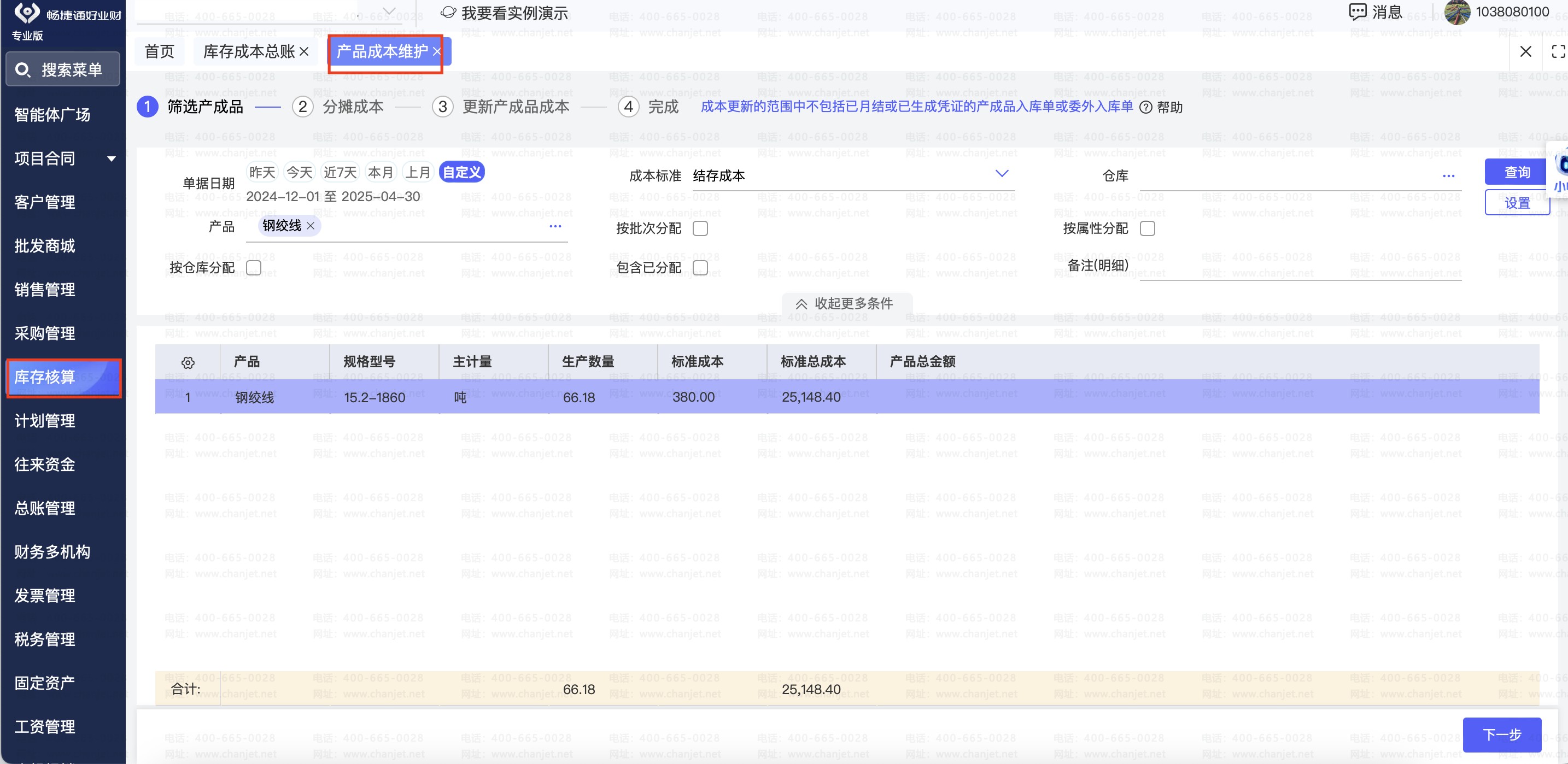Switch to the 首页 tab
Screen dimensions: 1568x764
coord(160,52)
